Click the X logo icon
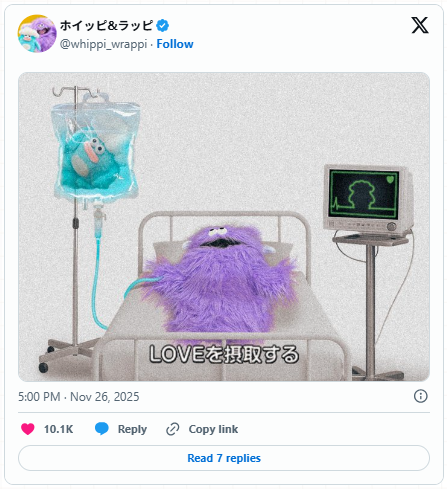The image size is (447, 489). point(420,25)
